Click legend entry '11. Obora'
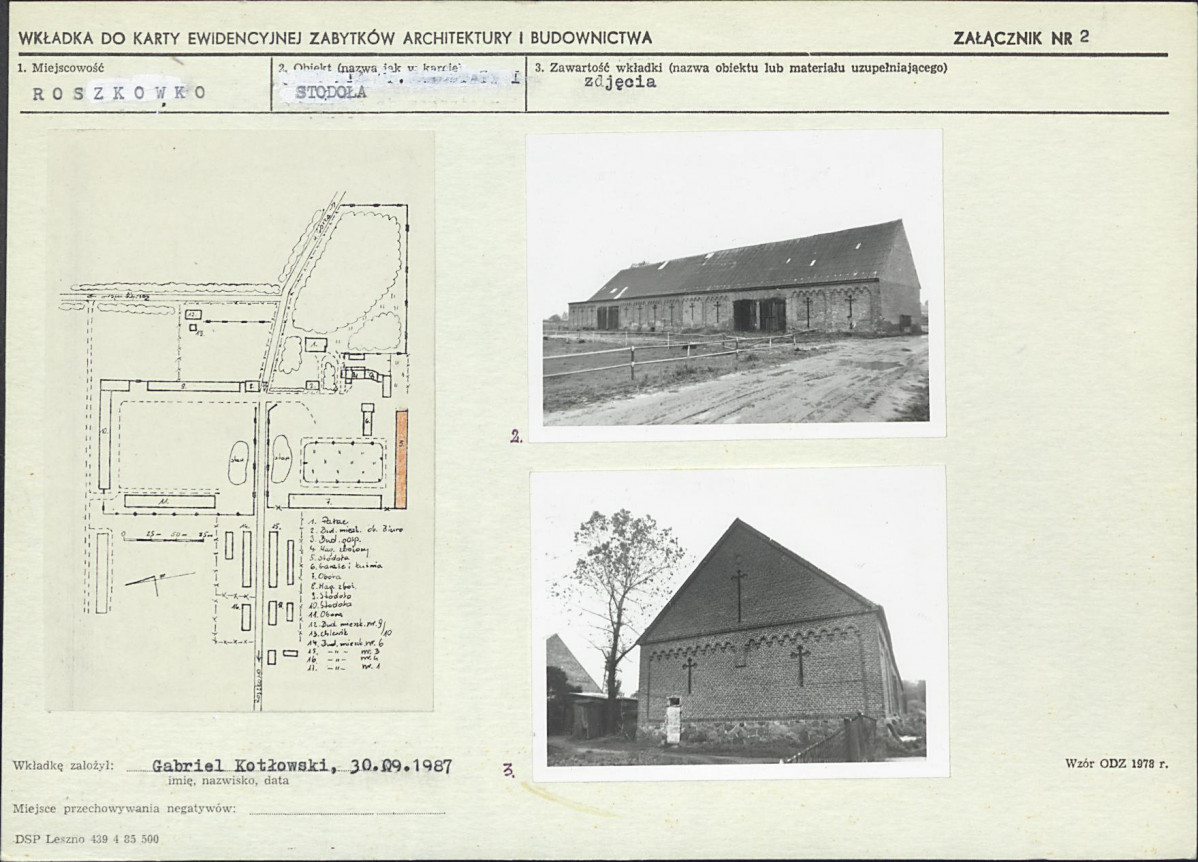The image size is (1198, 862). coord(325,614)
